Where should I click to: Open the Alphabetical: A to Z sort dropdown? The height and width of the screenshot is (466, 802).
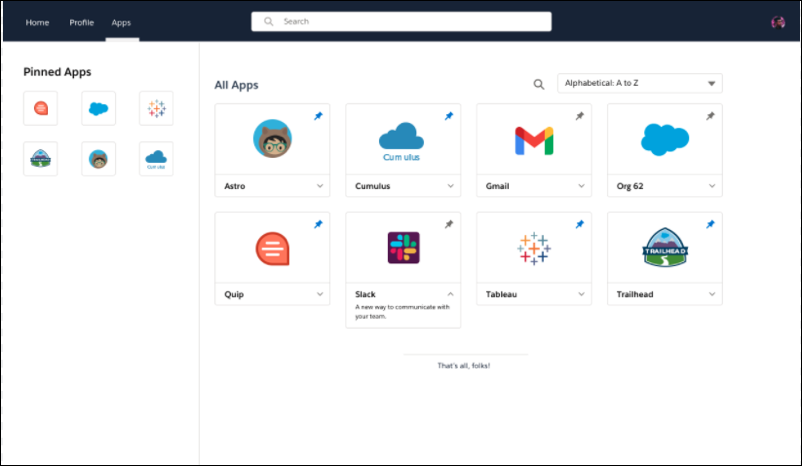640,83
